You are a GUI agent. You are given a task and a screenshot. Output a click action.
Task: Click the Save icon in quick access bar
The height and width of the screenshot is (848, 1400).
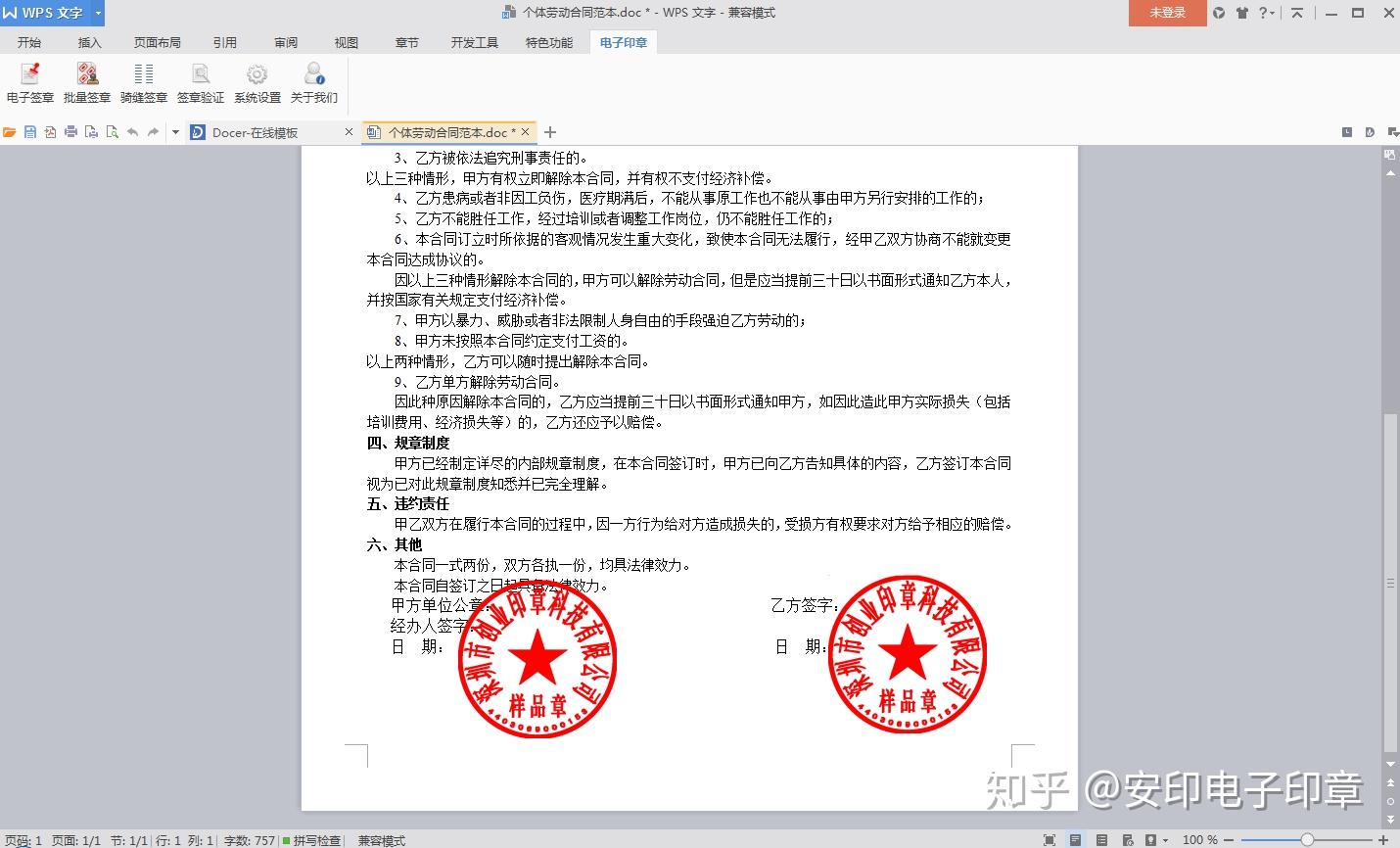pos(31,132)
